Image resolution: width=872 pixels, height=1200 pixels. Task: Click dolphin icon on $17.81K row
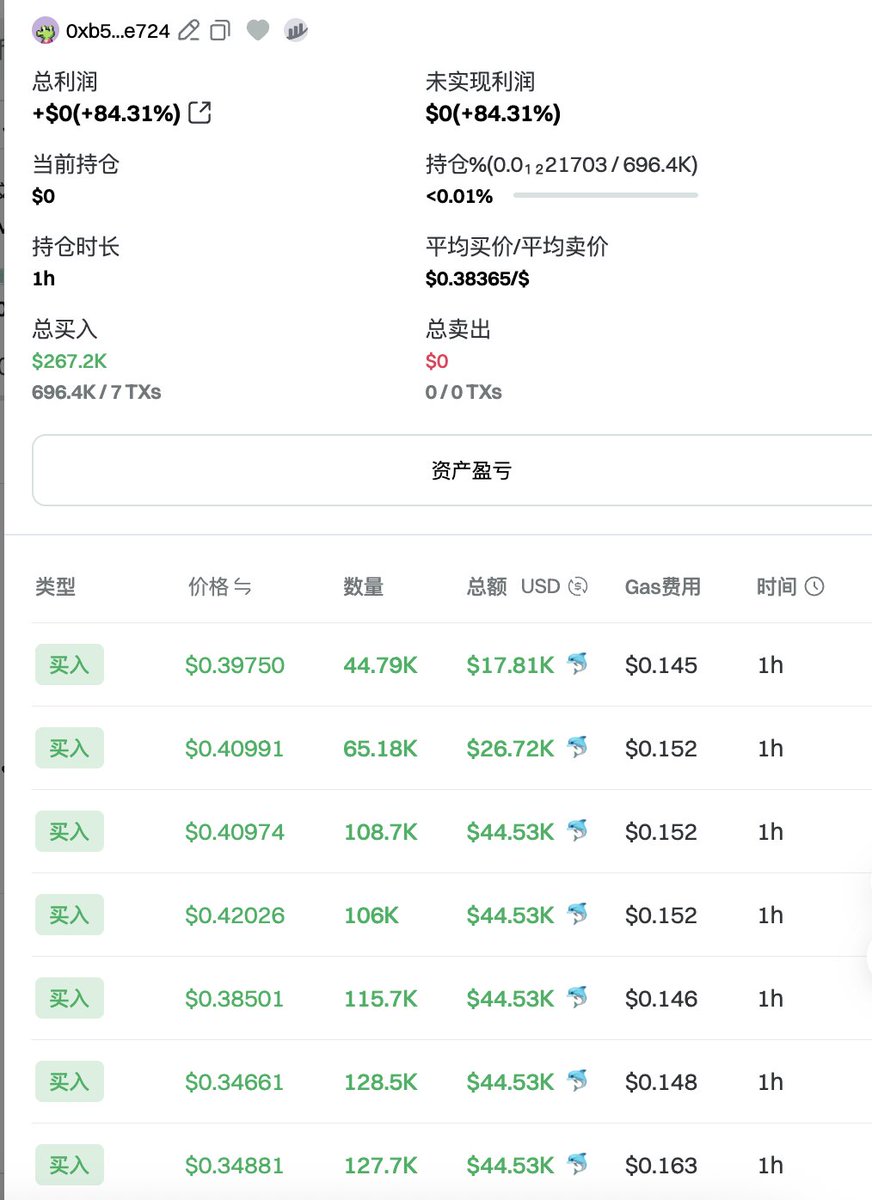tap(577, 663)
